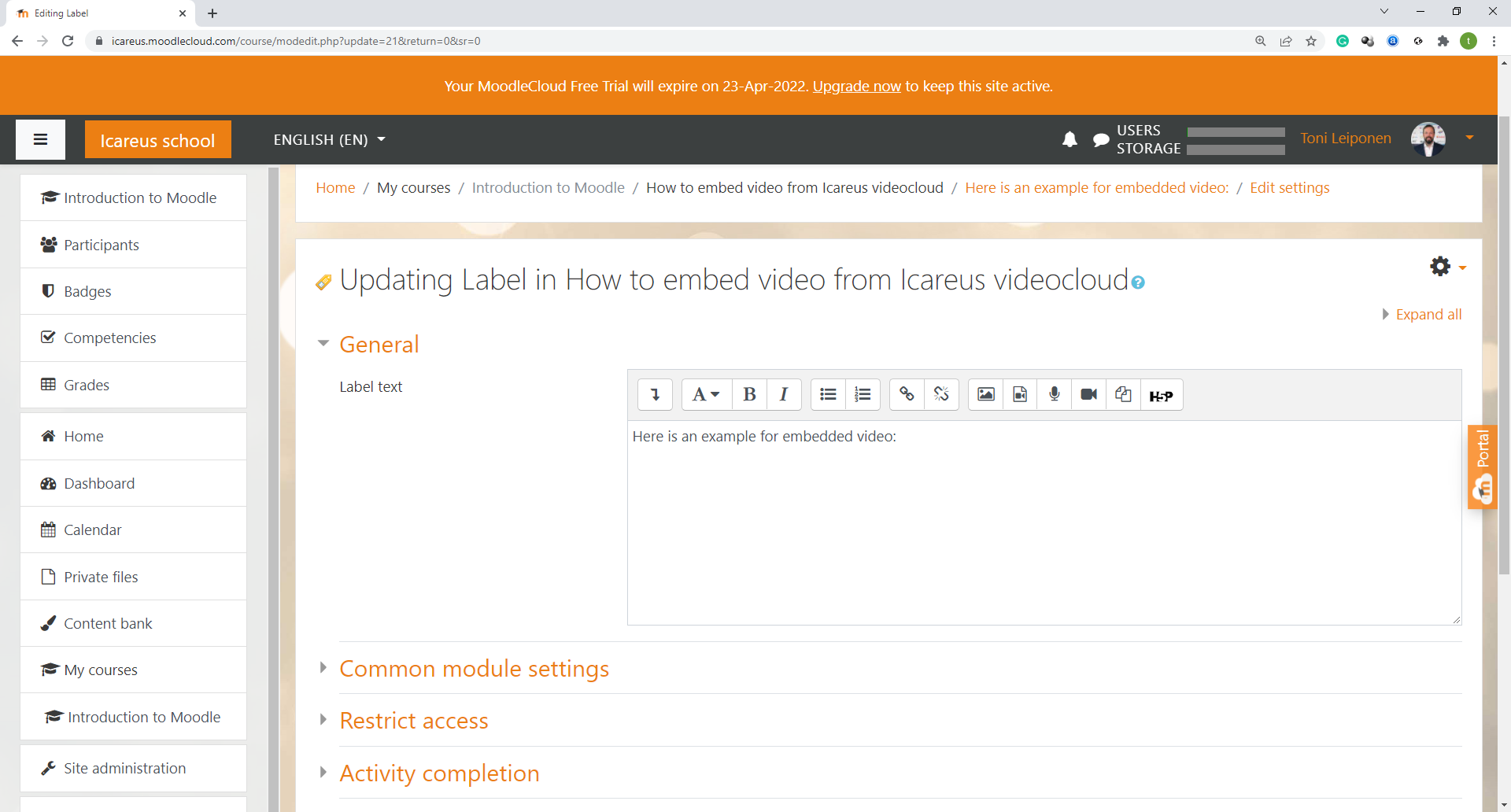Open the insert image dialog
Image resolution: width=1511 pixels, height=812 pixels.
click(985, 395)
